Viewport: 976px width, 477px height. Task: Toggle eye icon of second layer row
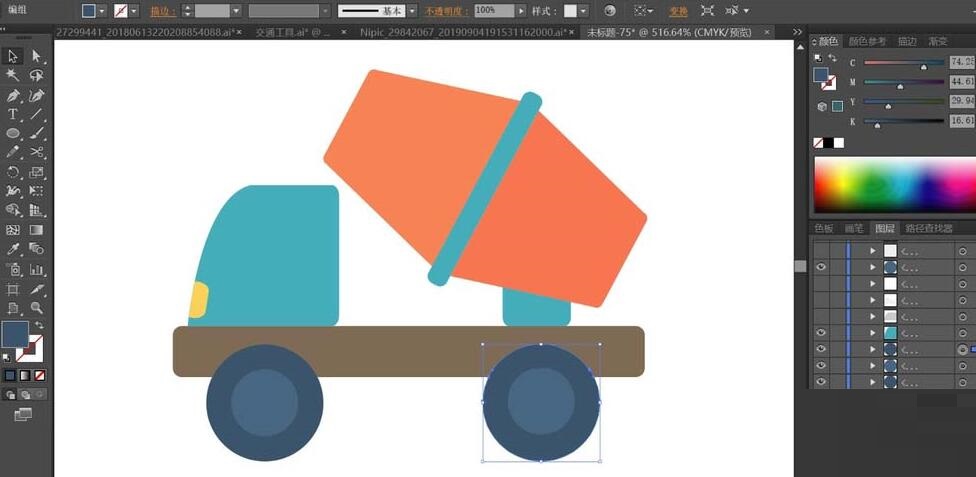click(821, 267)
